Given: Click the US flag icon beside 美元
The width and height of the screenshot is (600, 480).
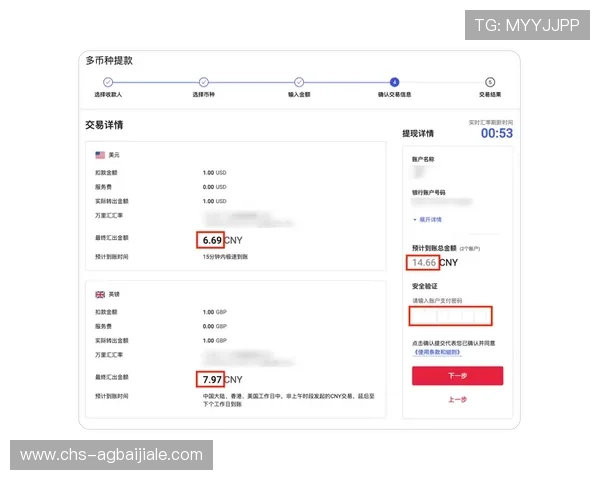Looking at the screenshot, I should [100, 155].
